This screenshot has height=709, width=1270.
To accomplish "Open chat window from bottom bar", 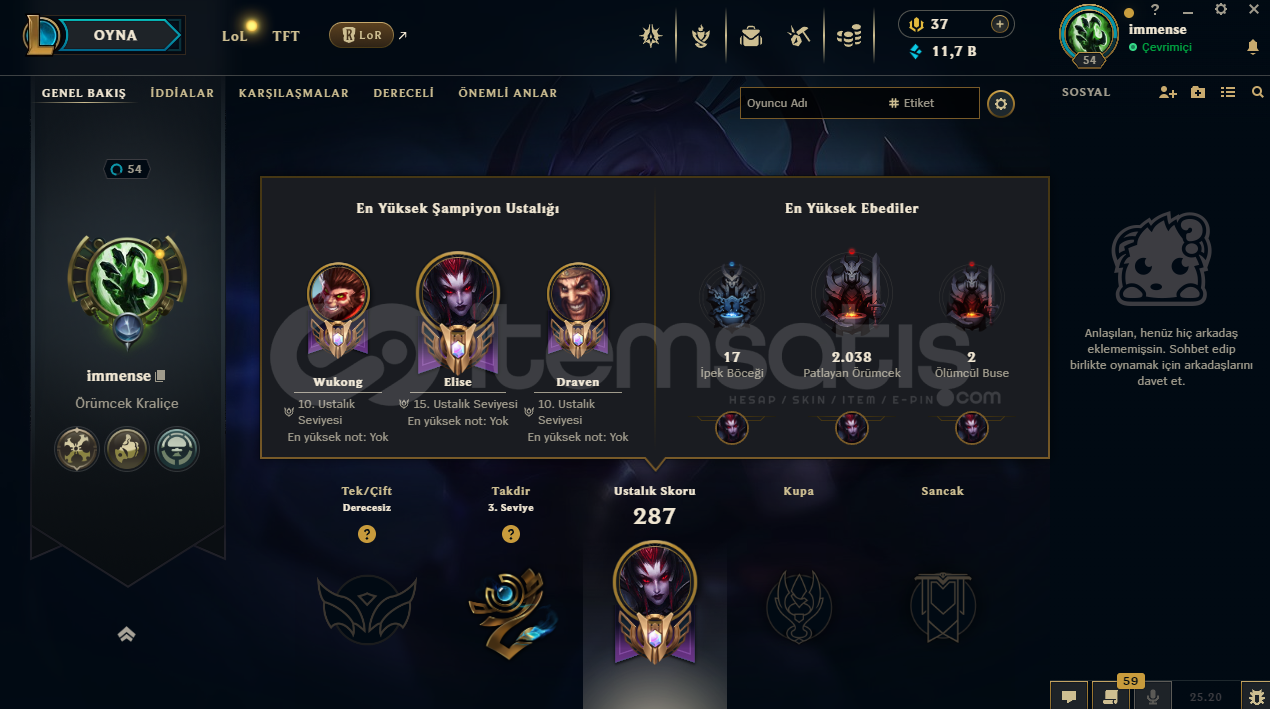I will [x=1068, y=696].
